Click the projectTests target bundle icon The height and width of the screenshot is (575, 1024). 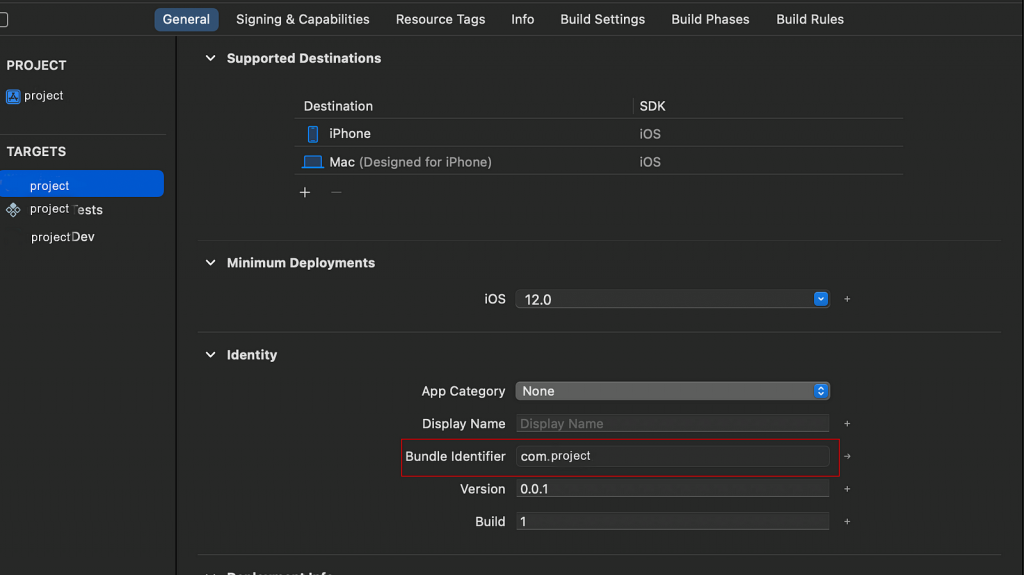(x=13, y=210)
